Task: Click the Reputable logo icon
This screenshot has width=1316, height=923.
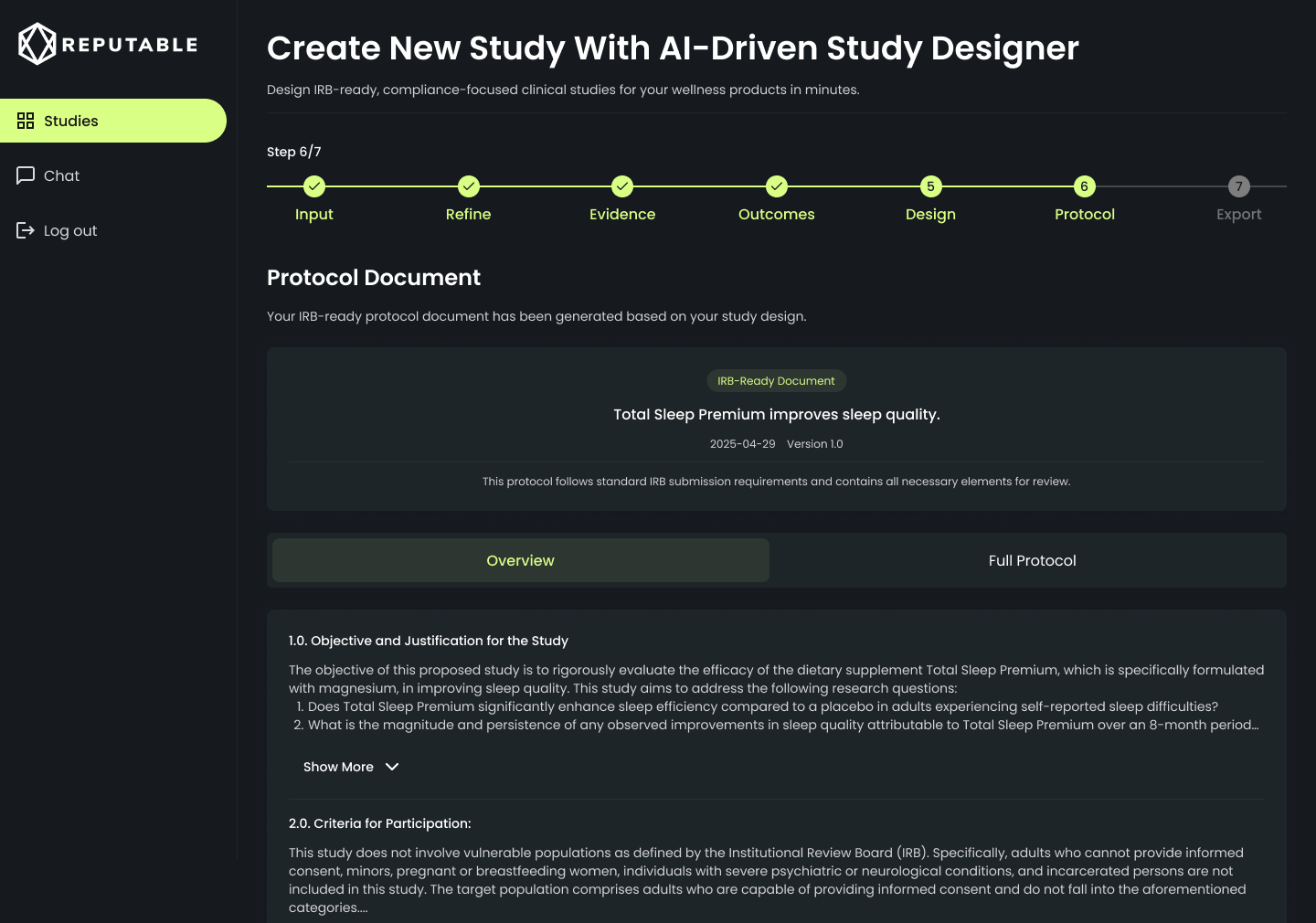Action: coord(37,44)
